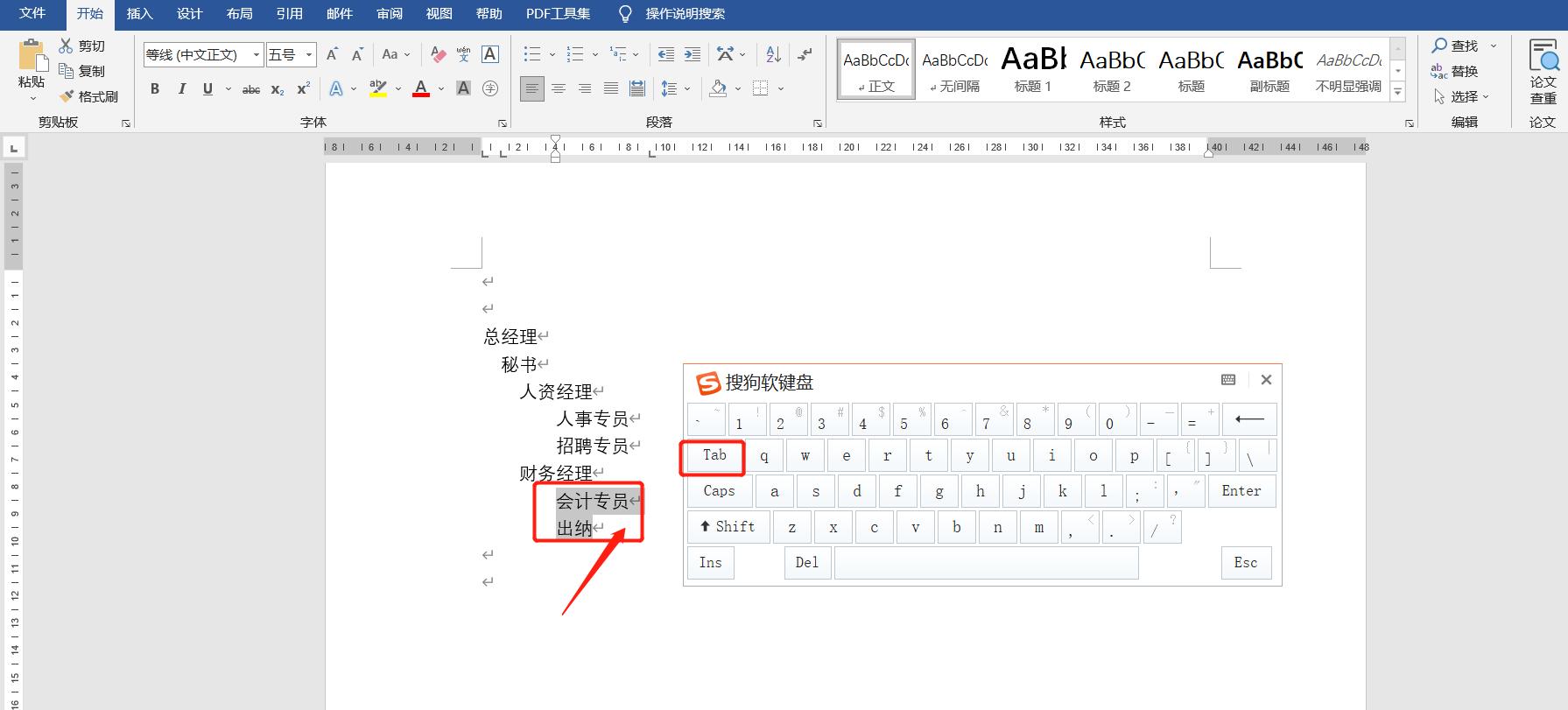Image resolution: width=1568 pixels, height=710 pixels.
Task: Open the font size dropdown
Action: pyautogui.click(x=309, y=54)
